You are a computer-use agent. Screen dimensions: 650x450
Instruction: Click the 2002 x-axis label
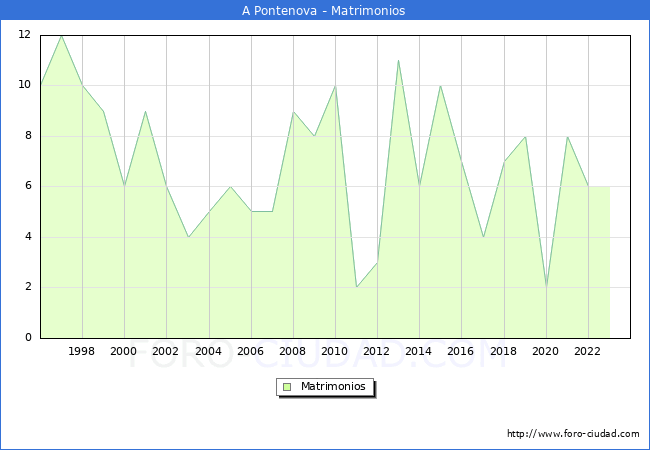click(x=166, y=352)
